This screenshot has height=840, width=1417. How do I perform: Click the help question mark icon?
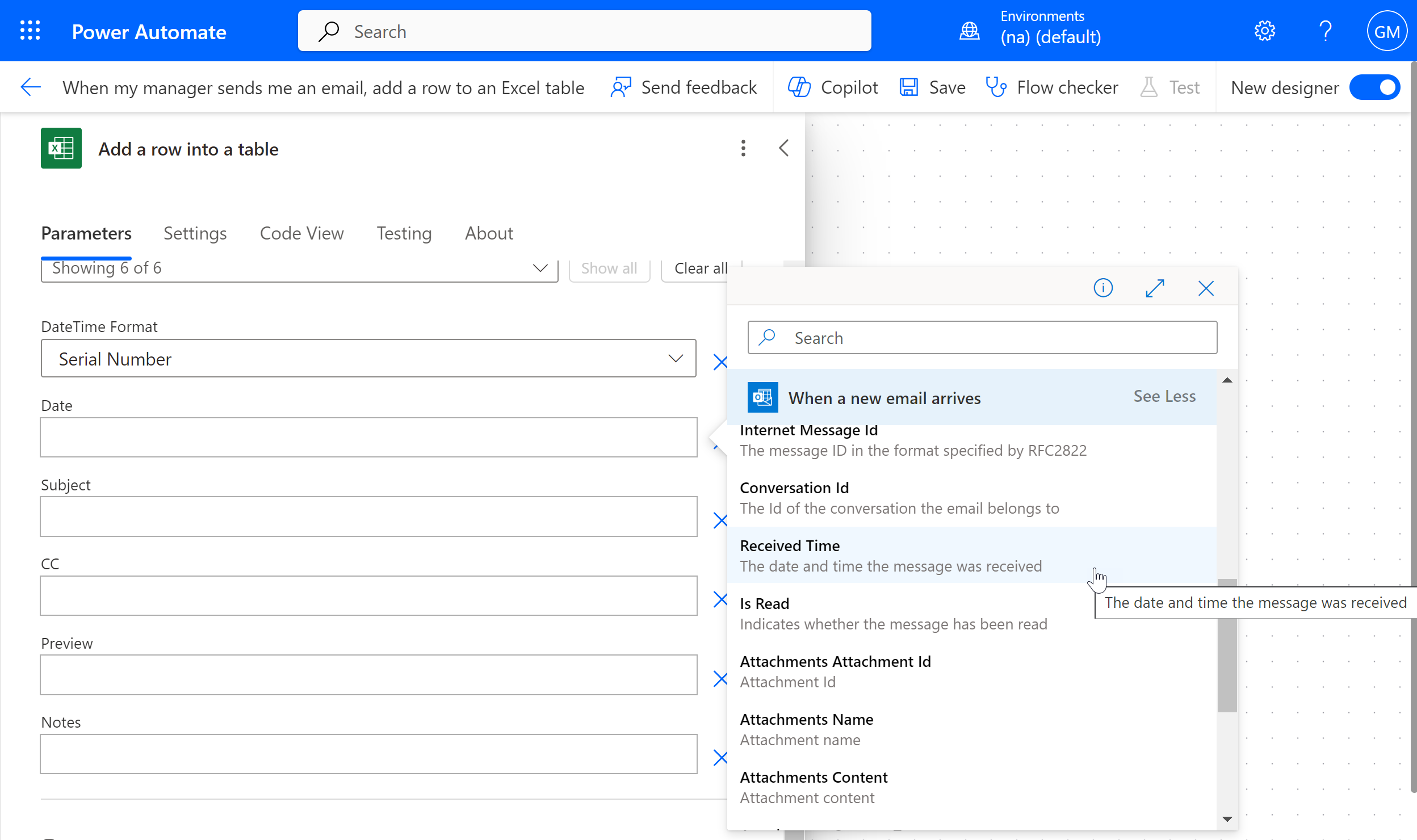click(x=1326, y=31)
